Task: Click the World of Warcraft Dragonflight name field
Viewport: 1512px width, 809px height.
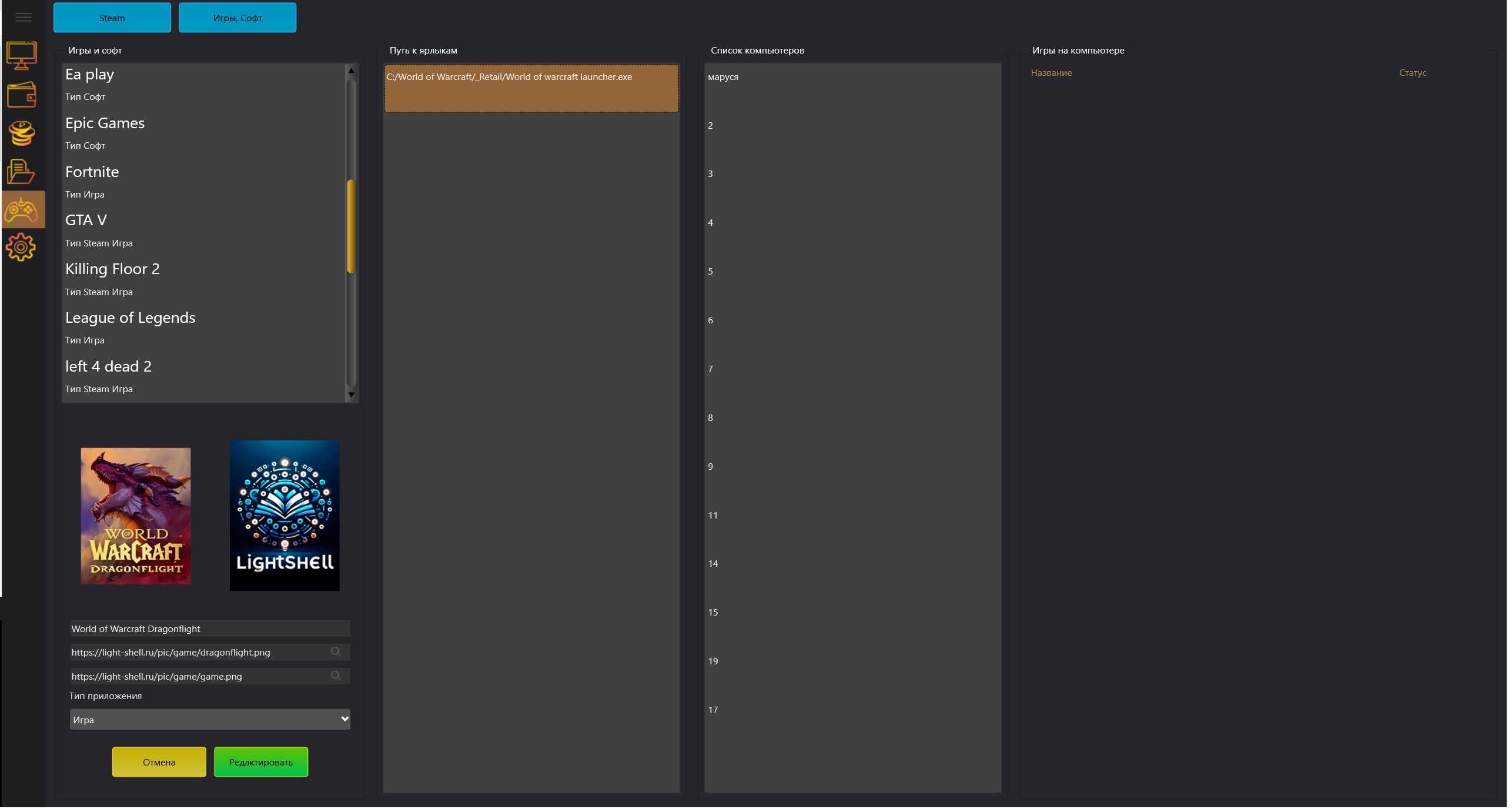Action: pyautogui.click(x=210, y=630)
